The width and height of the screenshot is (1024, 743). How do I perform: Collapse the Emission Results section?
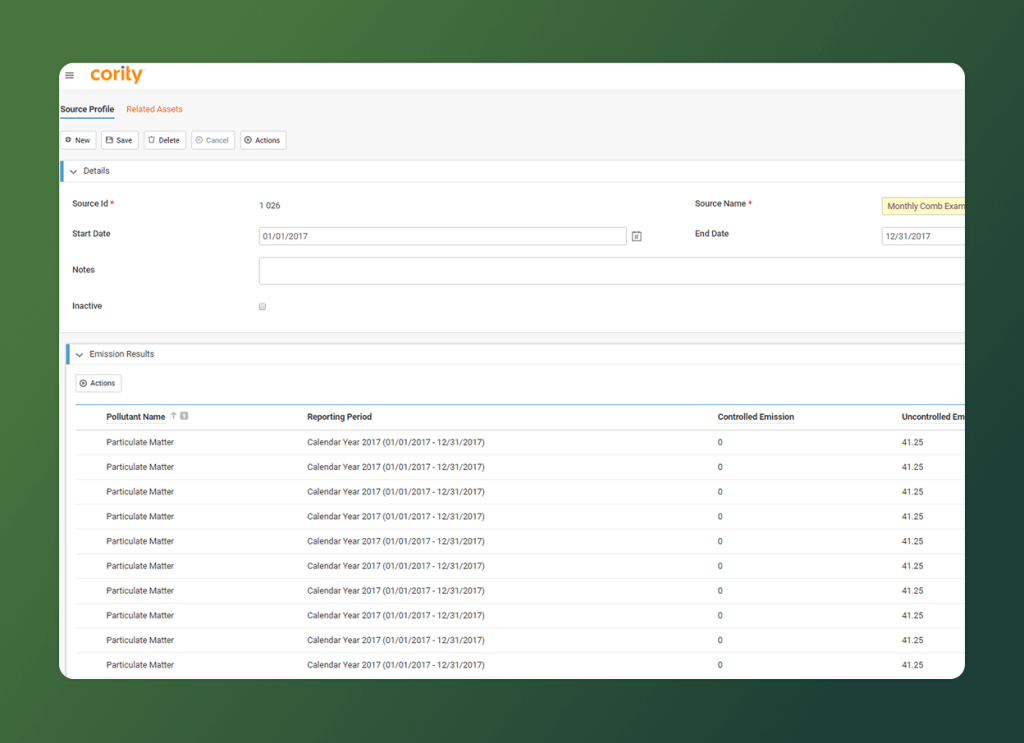78,354
